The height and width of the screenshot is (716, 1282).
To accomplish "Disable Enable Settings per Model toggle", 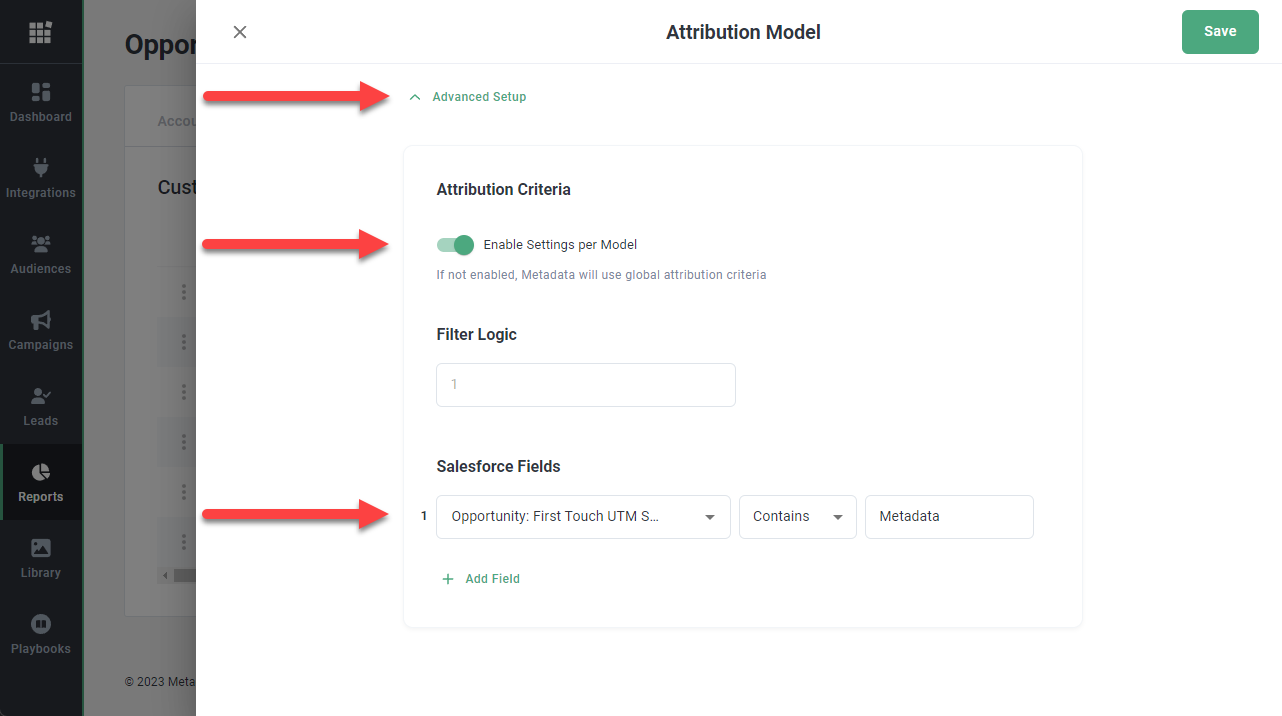I will pos(455,245).
